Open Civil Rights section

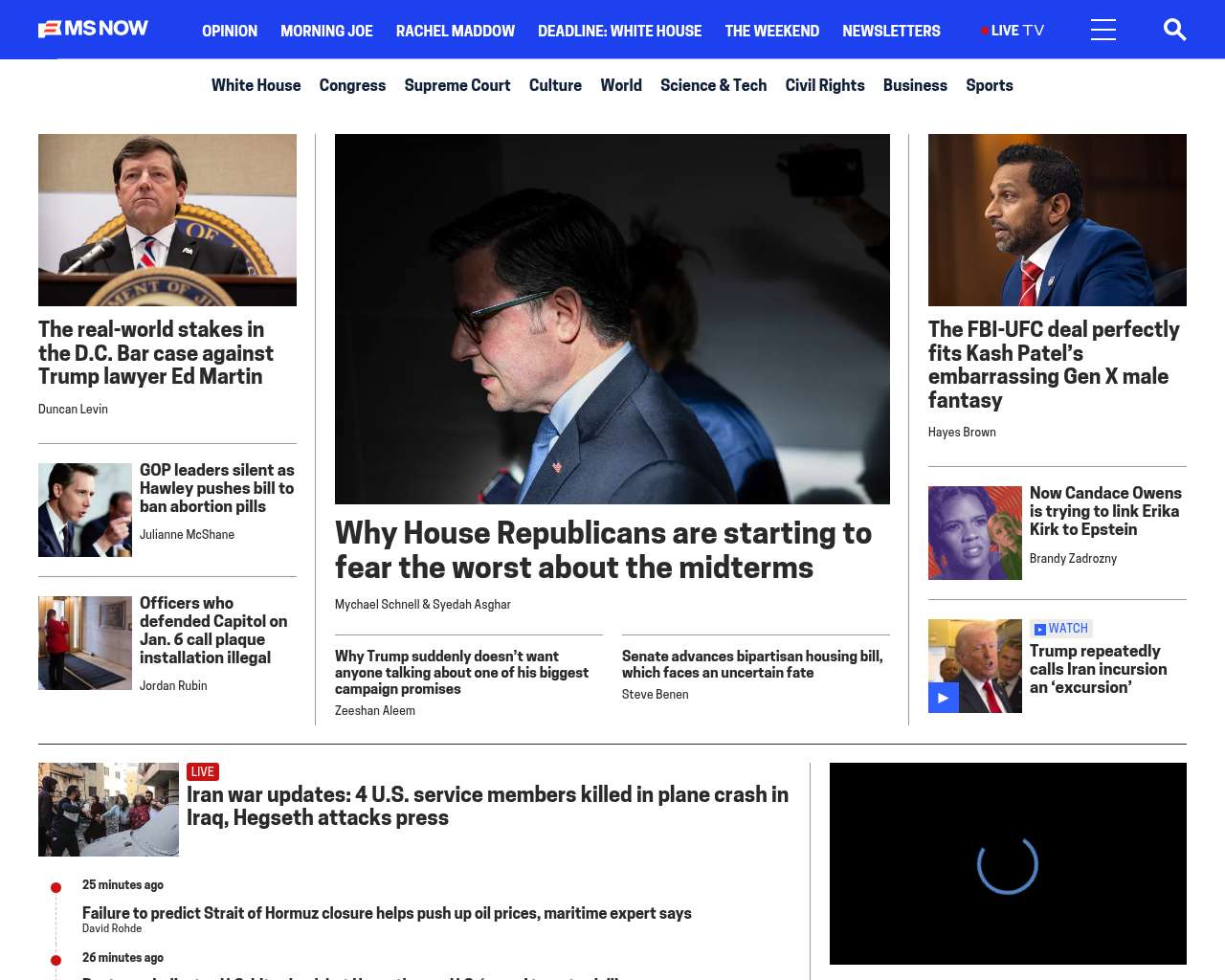point(825,85)
